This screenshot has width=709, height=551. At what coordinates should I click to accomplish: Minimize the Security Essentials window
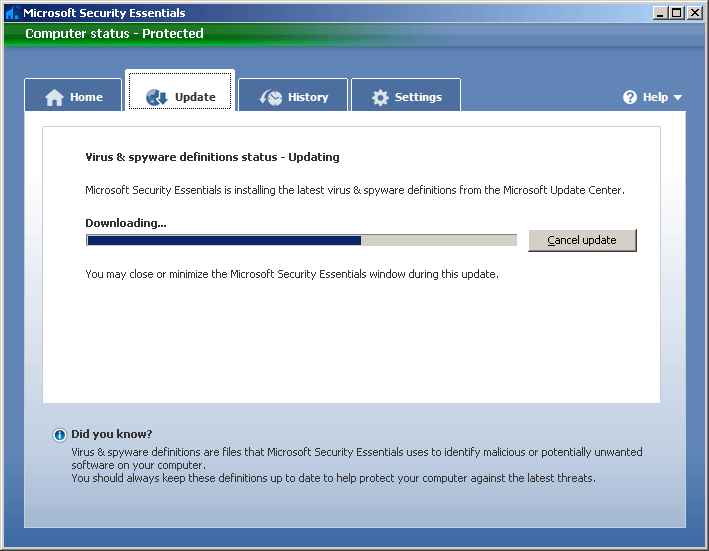(661, 13)
